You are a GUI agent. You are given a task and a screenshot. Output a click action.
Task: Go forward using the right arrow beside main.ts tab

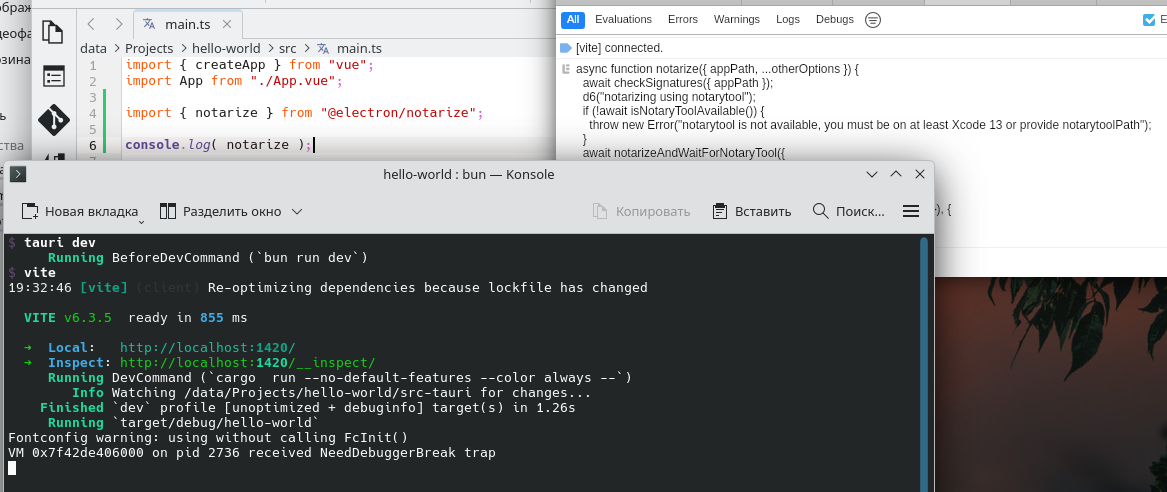(118, 25)
